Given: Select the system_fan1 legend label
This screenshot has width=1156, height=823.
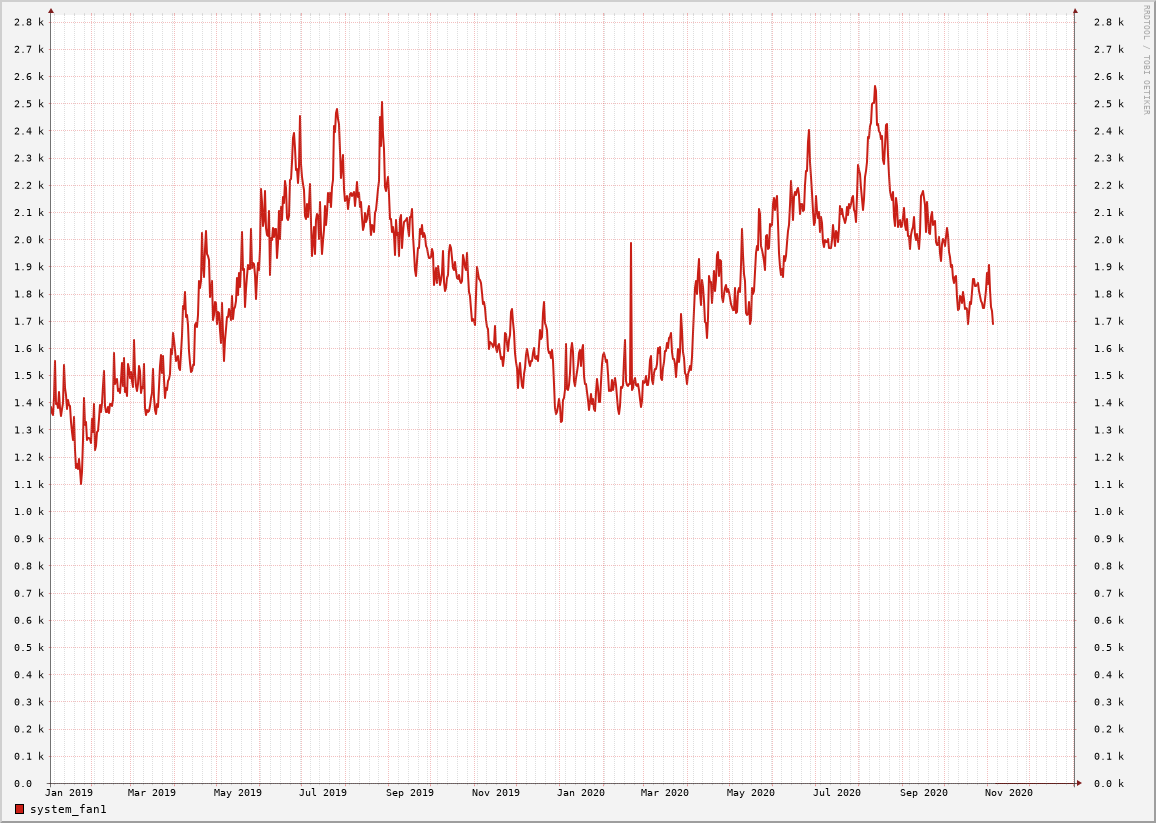Looking at the screenshot, I should (68, 809).
